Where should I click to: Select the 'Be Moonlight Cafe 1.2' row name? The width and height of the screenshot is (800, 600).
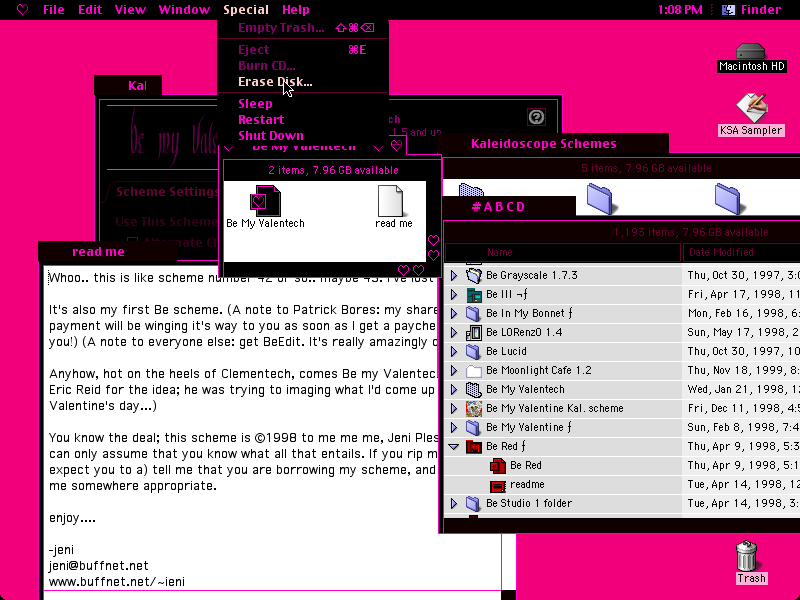(x=539, y=370)
